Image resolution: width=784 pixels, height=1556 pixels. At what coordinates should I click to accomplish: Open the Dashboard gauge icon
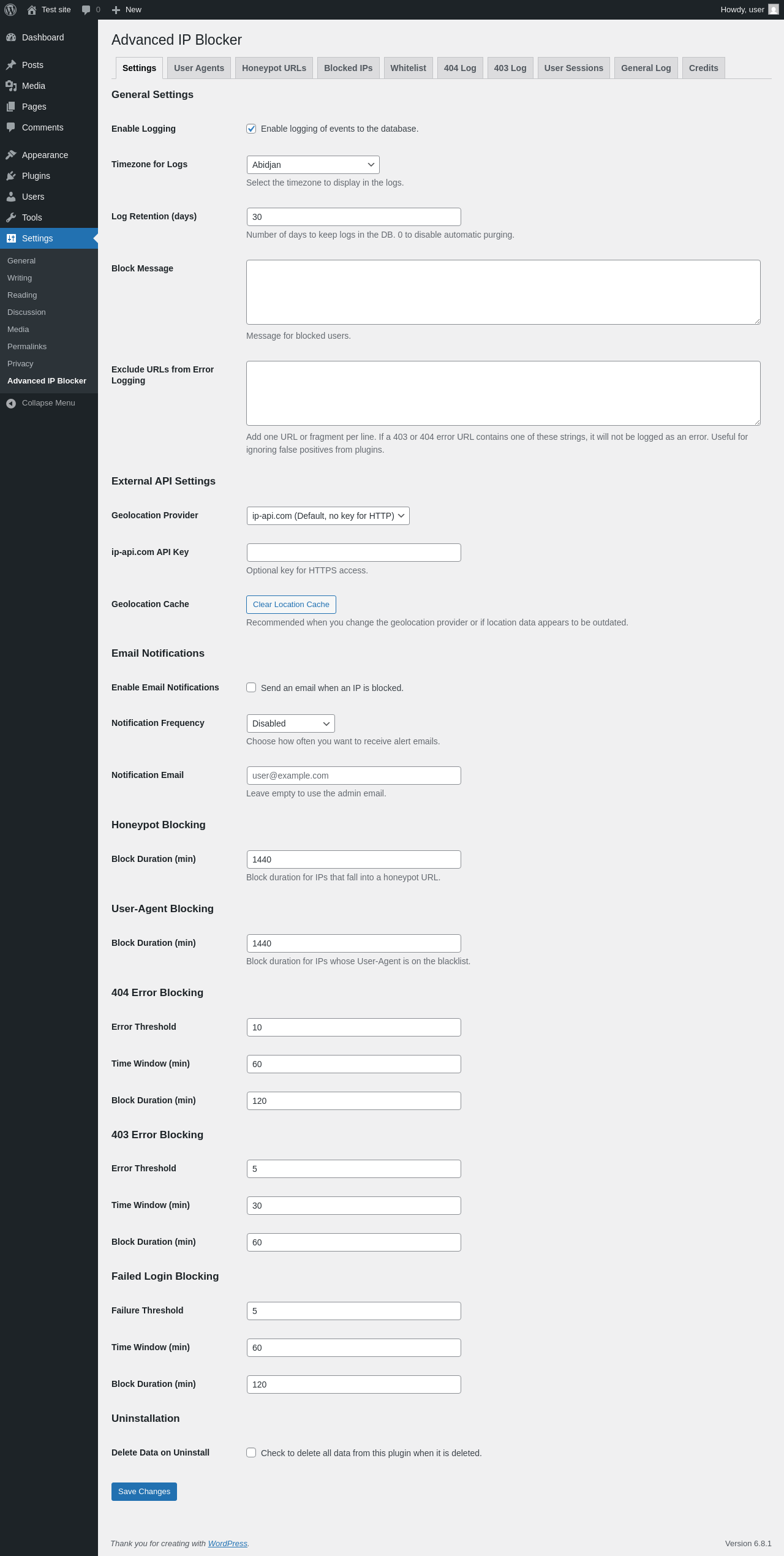pos(11,37)
